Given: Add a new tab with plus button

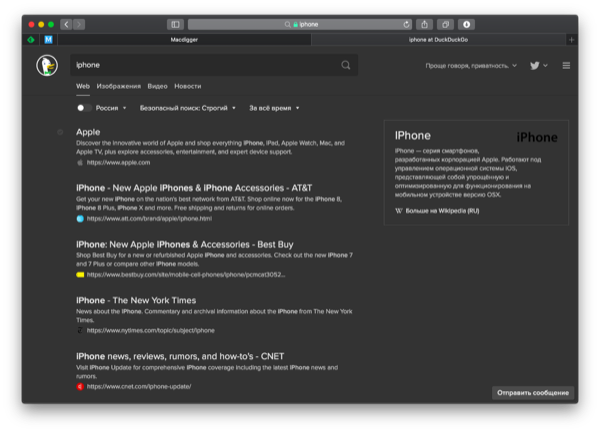Looking at the screenshot, I should tap(571, 40).
